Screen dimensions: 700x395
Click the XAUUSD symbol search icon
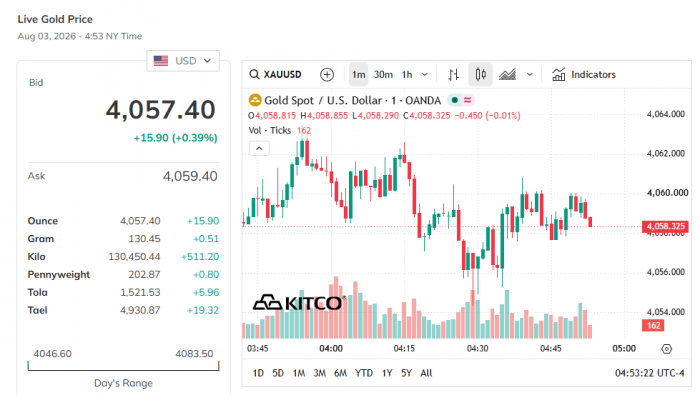click(254, 74)
